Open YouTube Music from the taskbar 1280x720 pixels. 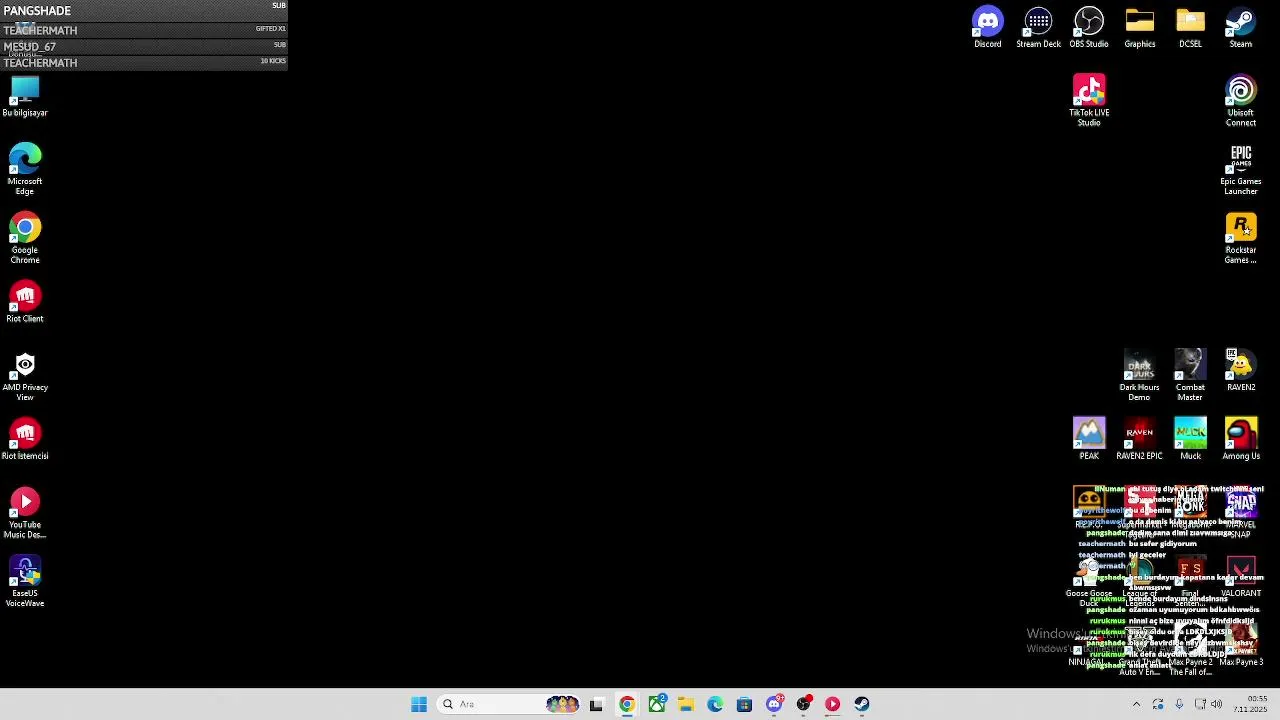pyautogui.click(x=832, y=704)
